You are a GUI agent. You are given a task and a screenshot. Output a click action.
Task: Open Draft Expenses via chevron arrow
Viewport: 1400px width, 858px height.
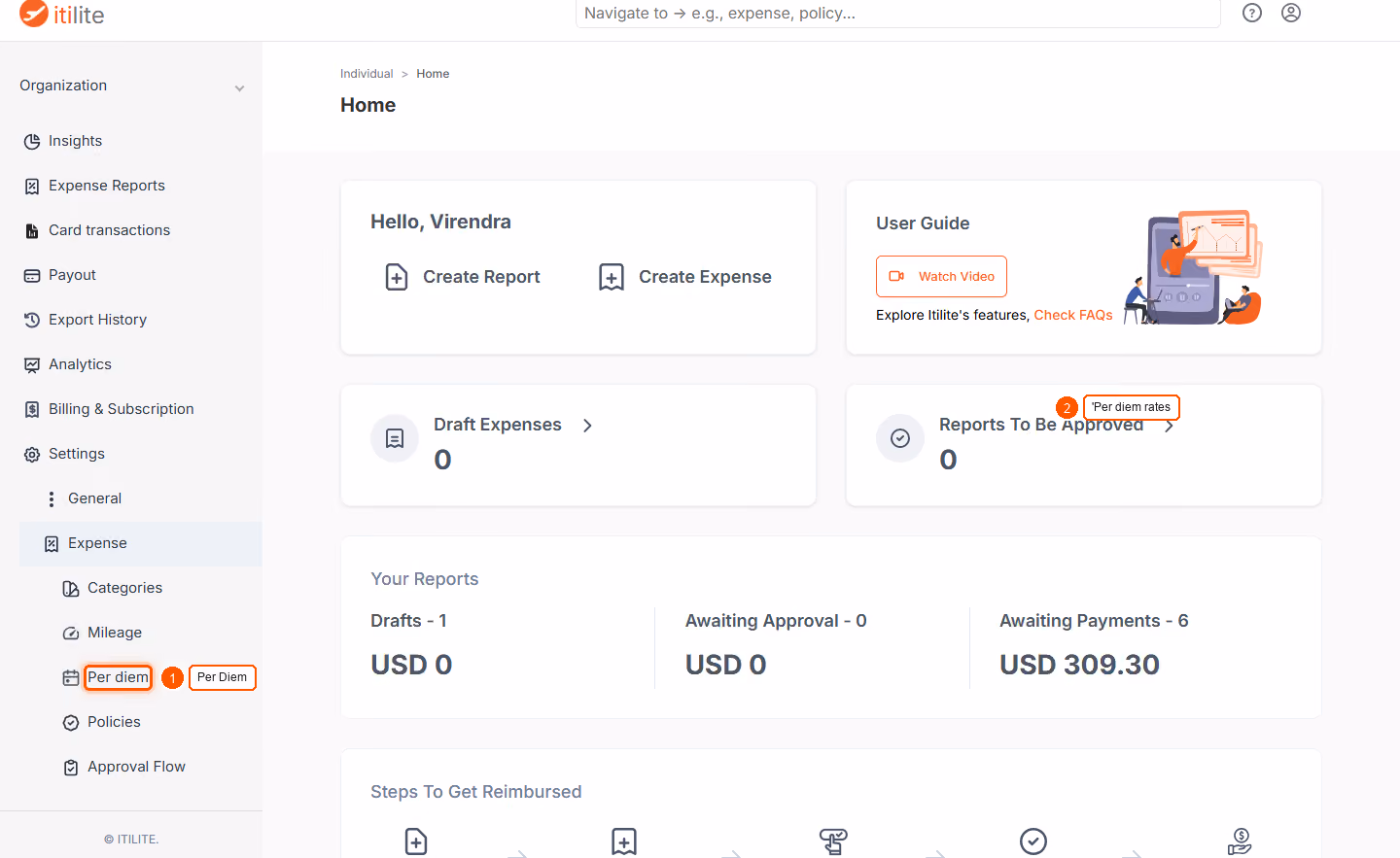pos(587,426)
